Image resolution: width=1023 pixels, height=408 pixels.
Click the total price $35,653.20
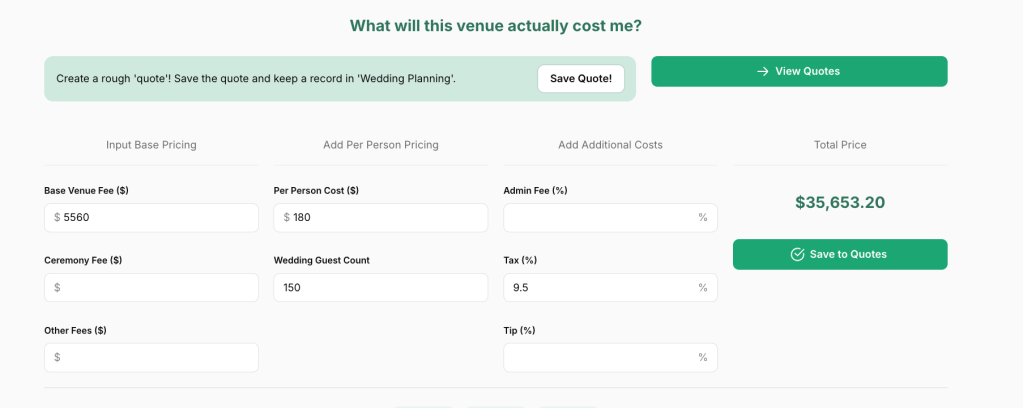[840, 202]
